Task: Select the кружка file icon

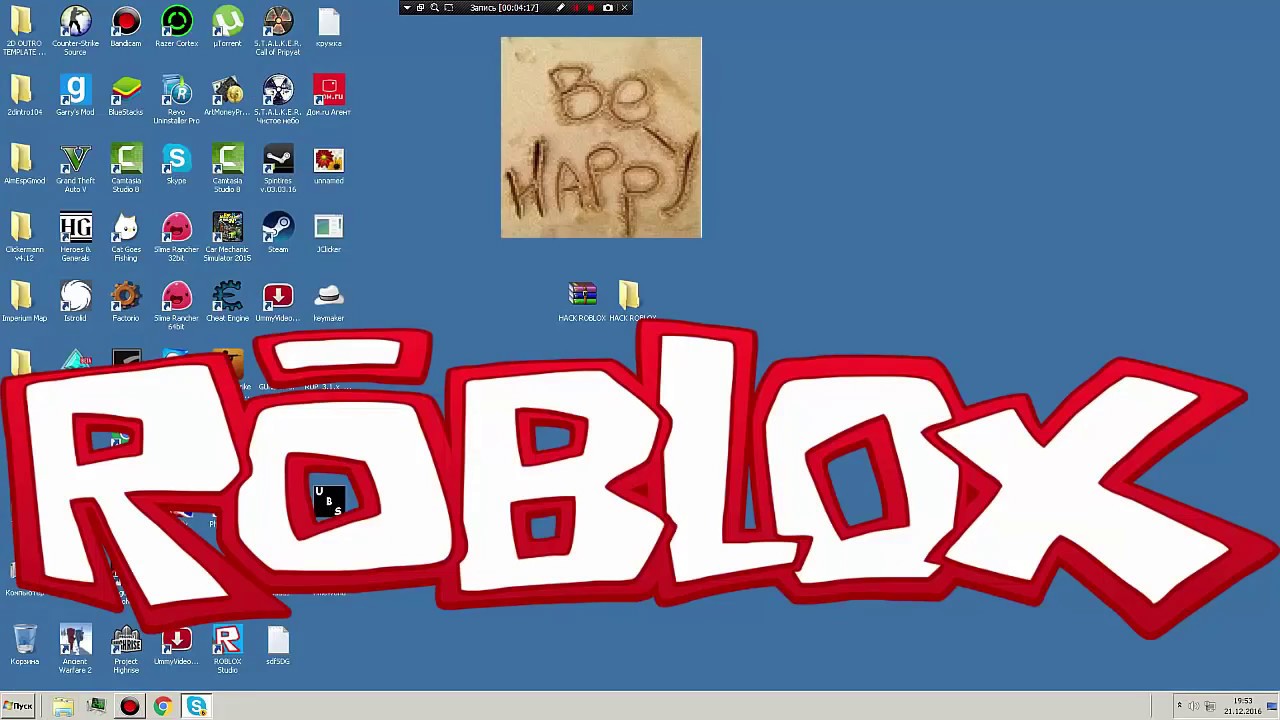Action: coord(329,27)
